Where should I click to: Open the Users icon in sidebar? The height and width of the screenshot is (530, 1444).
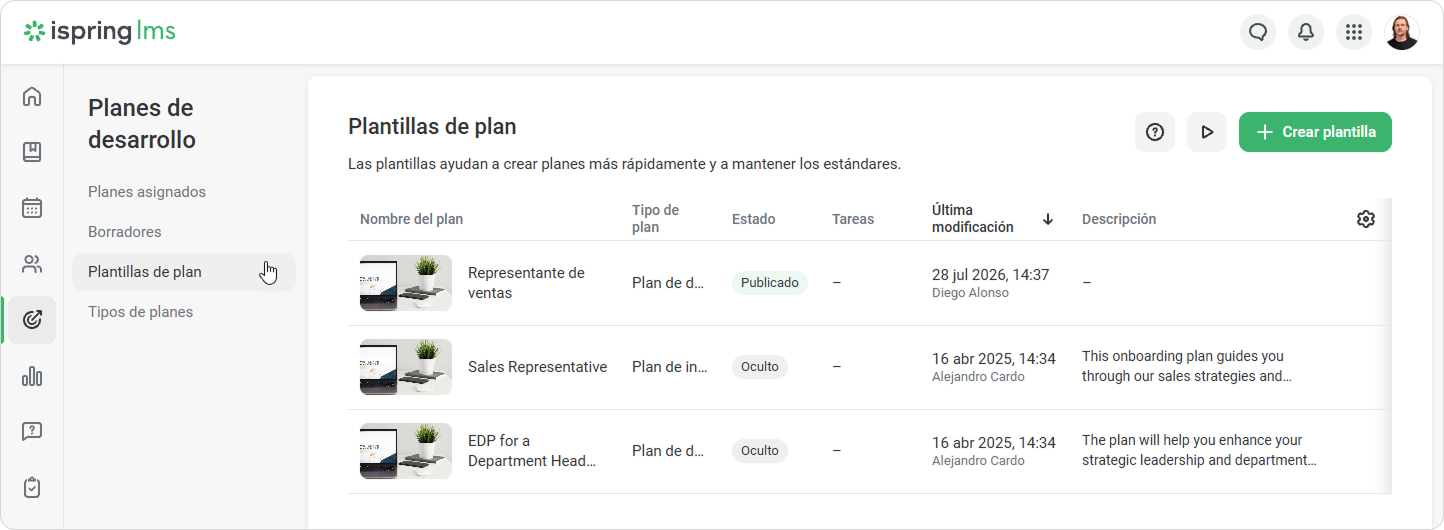click(x=32, y=264)
